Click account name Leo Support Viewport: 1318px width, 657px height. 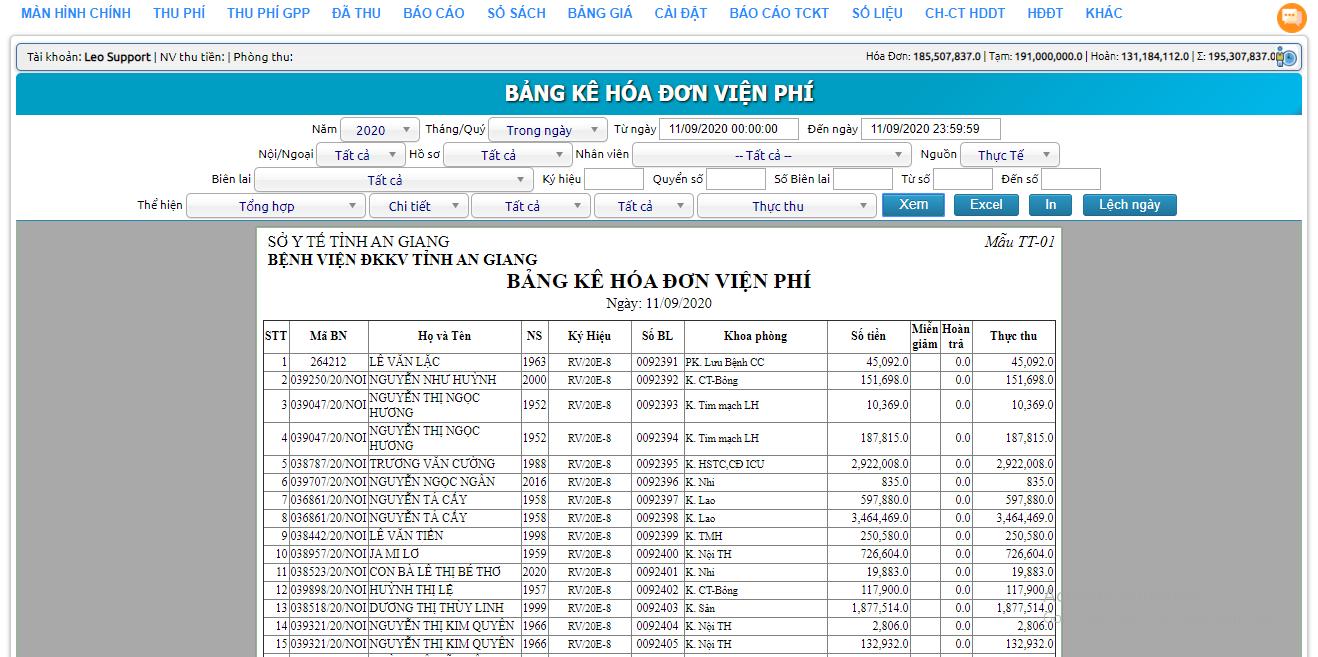click(x=117, y=57)
